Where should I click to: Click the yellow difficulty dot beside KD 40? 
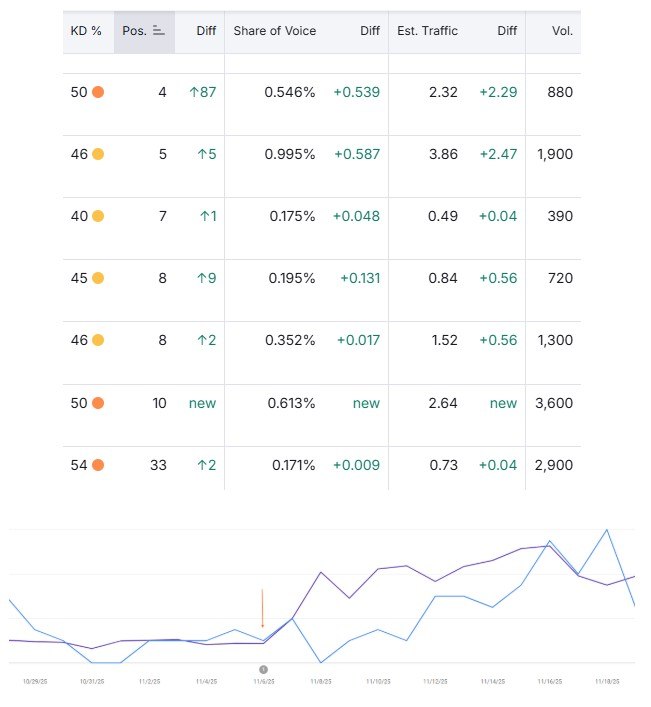(98, 216)
